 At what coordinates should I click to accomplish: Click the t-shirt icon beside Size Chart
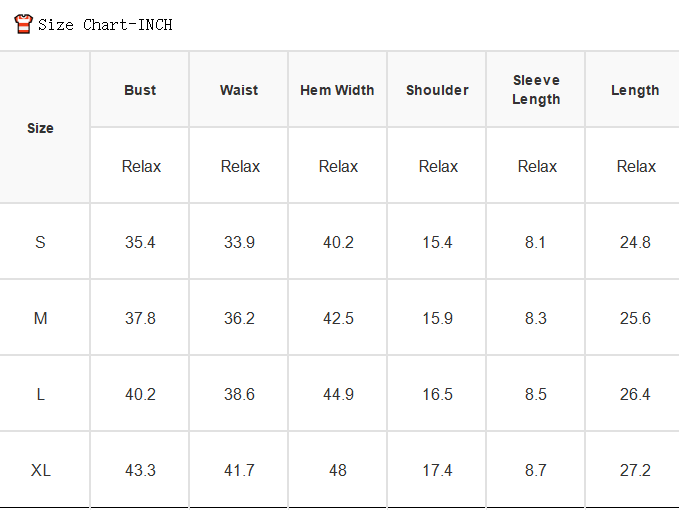pos(23,24)
